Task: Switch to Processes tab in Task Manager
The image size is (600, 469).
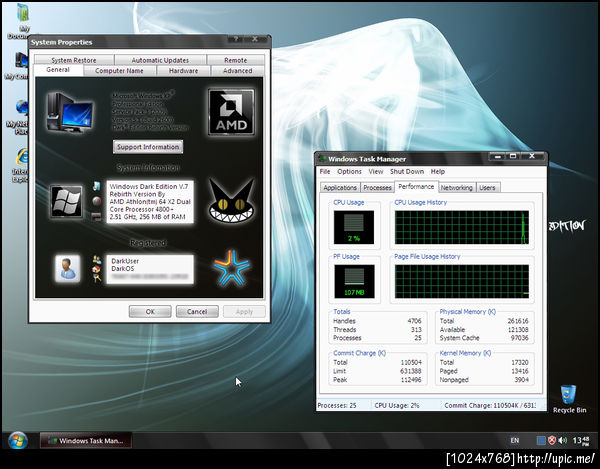Action: tap(377, 187)
